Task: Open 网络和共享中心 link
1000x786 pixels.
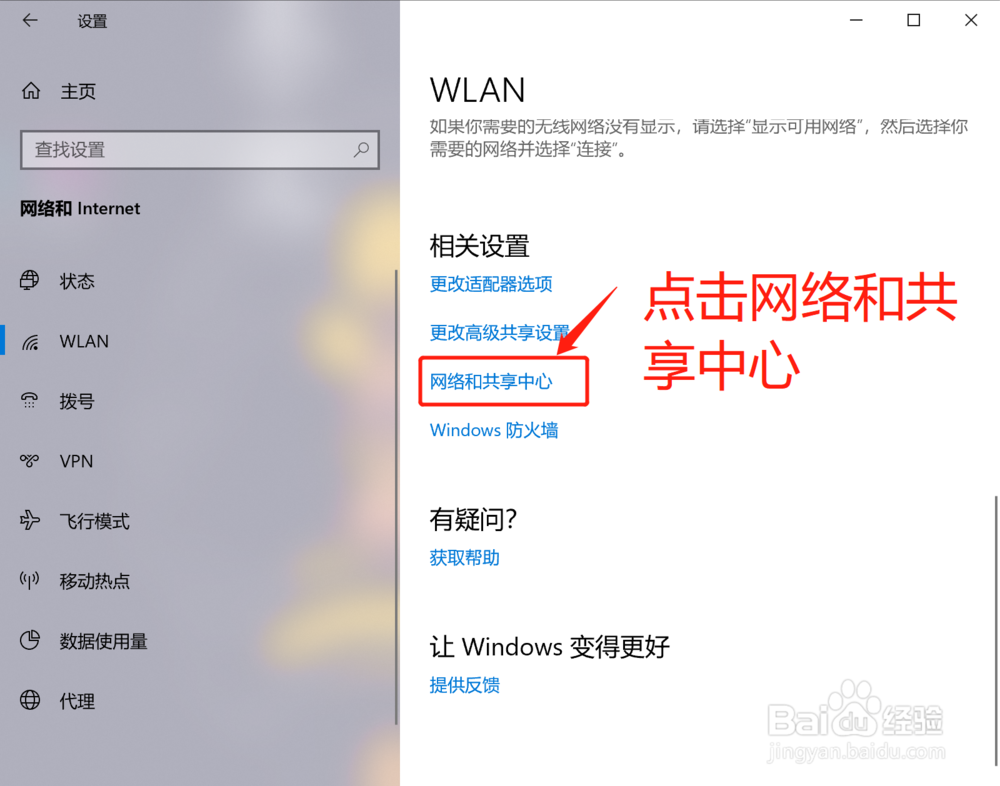Action: coord(491,382)
